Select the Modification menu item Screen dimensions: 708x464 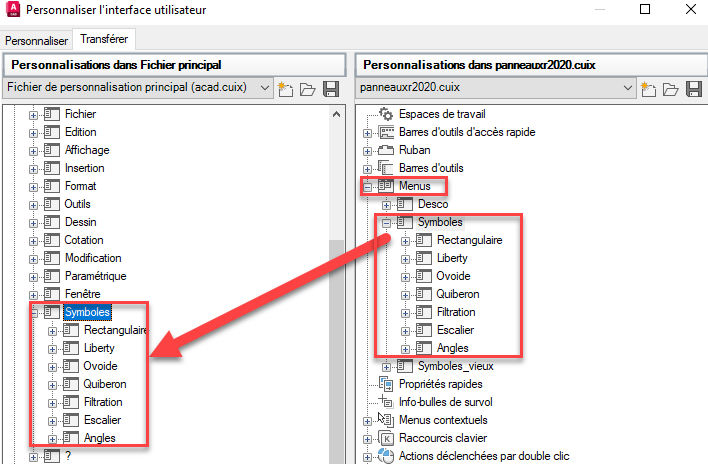(x=93, y=258)
